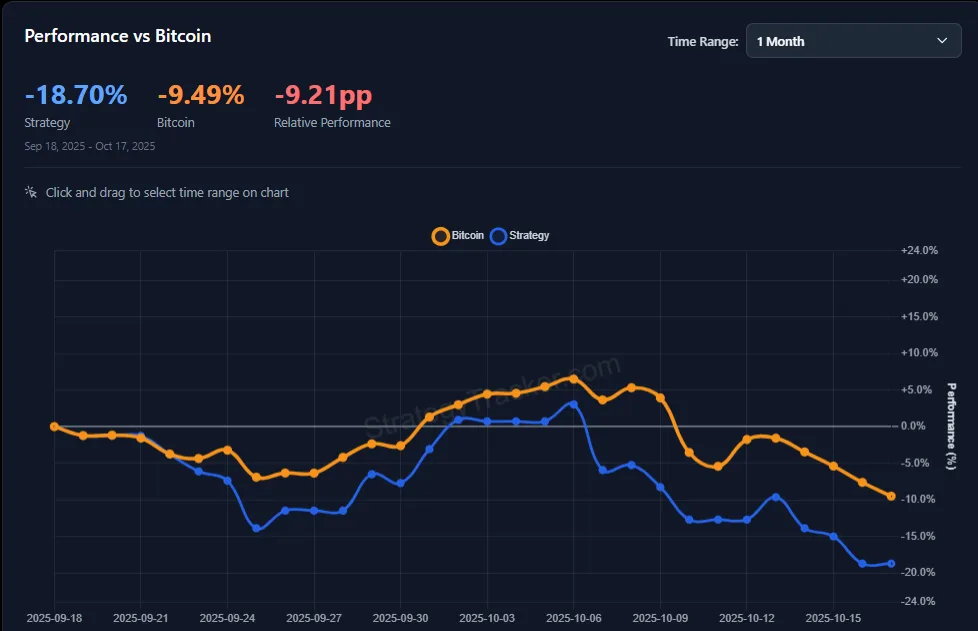Click the starting data point at 2025-09-18
This screenshot has width=978, height=631.
(54, 426)
